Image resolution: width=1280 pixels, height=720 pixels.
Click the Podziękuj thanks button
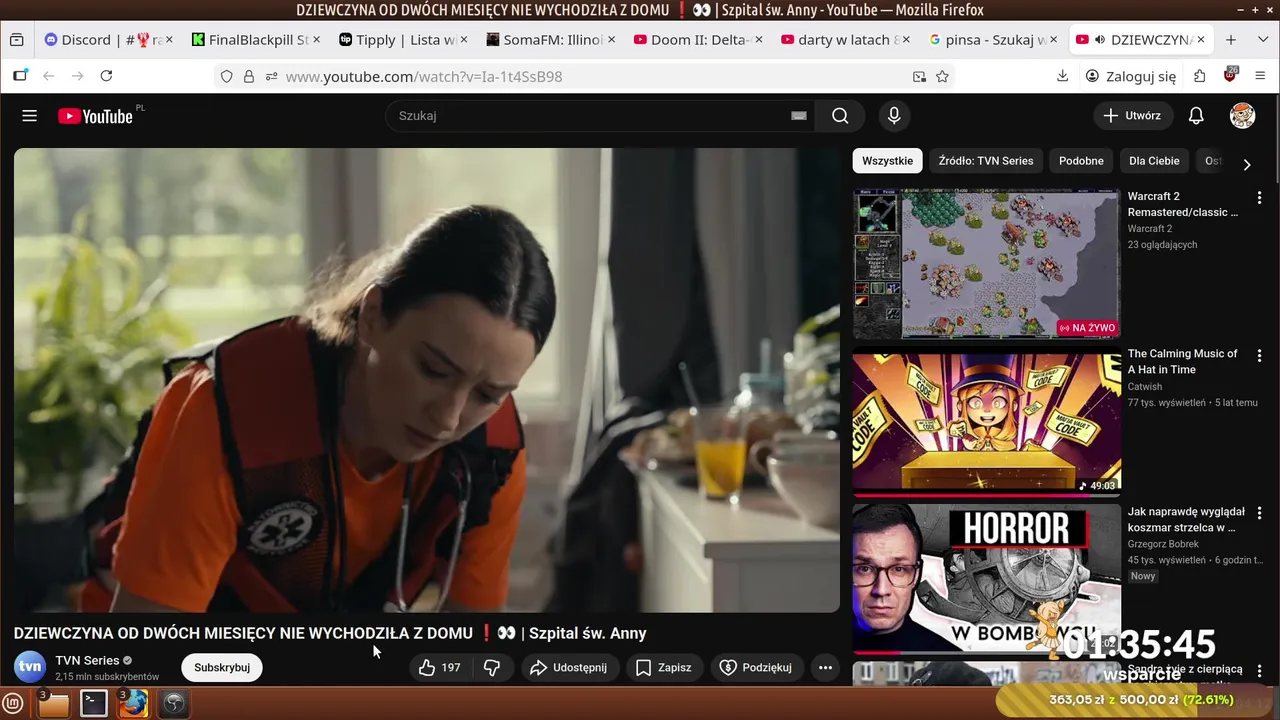pos(756,668)
